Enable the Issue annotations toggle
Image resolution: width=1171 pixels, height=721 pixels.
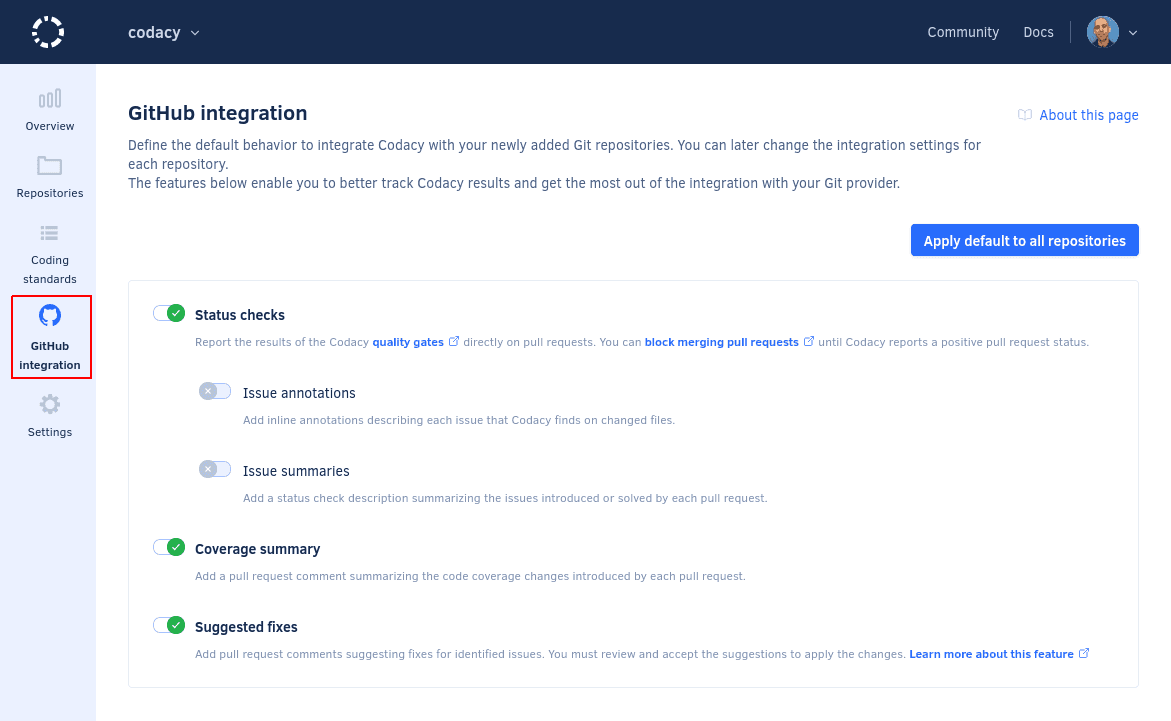(x=214, y=391)
